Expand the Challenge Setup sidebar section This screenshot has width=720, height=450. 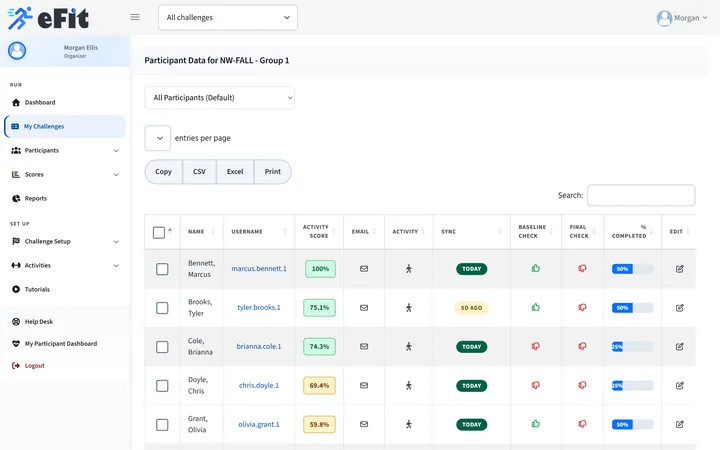(x=64, y=242)
